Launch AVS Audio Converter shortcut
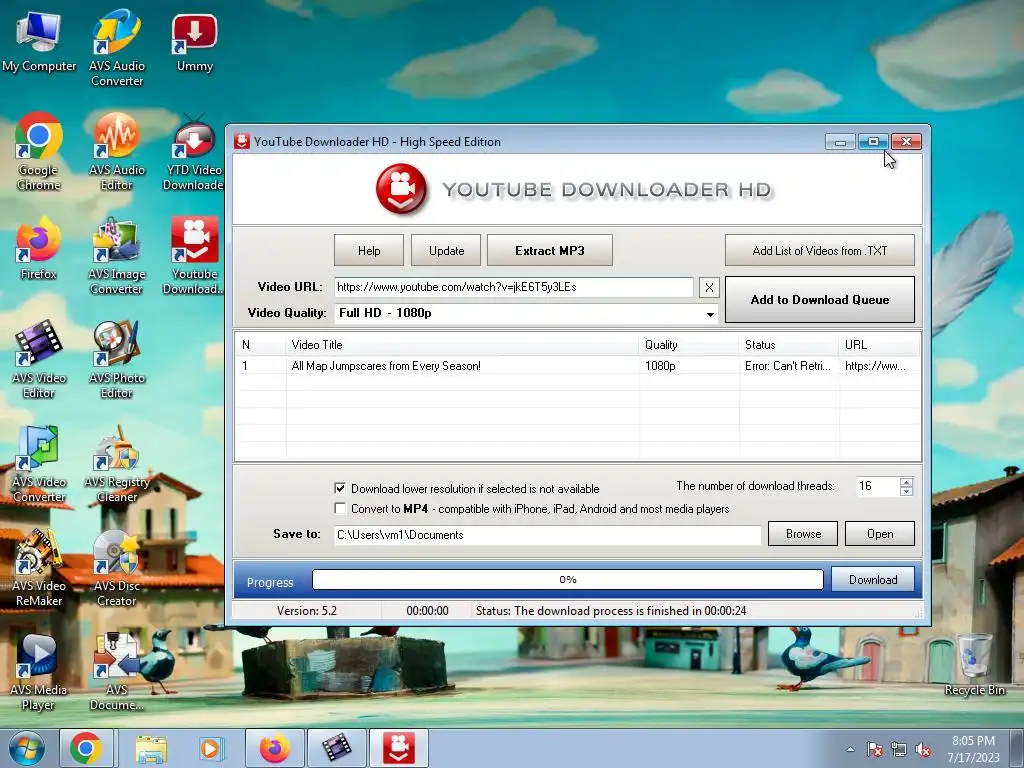Viewport: 1024px width, 768px height. (x=117, y=48)
